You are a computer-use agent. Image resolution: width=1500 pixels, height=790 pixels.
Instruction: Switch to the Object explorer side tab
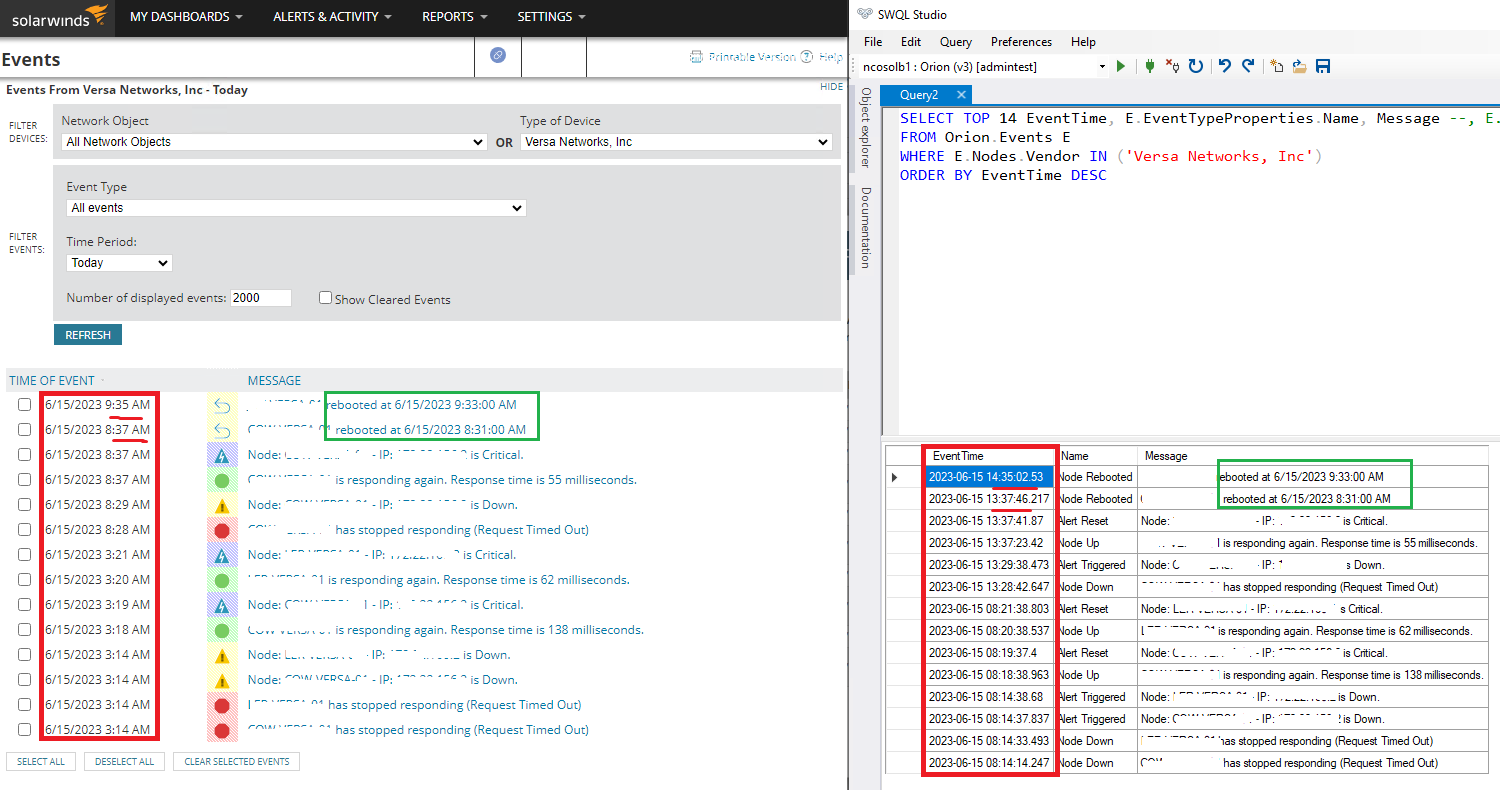click(866, 127)
